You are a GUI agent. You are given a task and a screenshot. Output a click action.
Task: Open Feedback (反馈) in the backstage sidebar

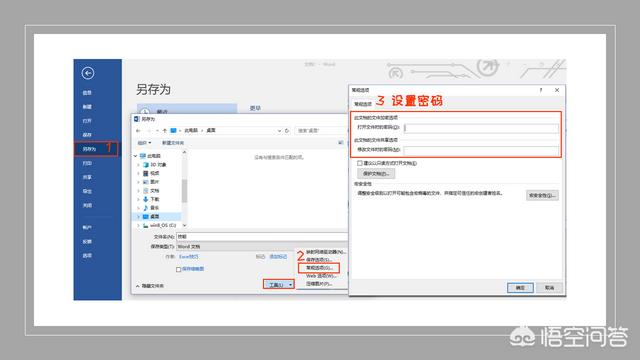(87, 242)
